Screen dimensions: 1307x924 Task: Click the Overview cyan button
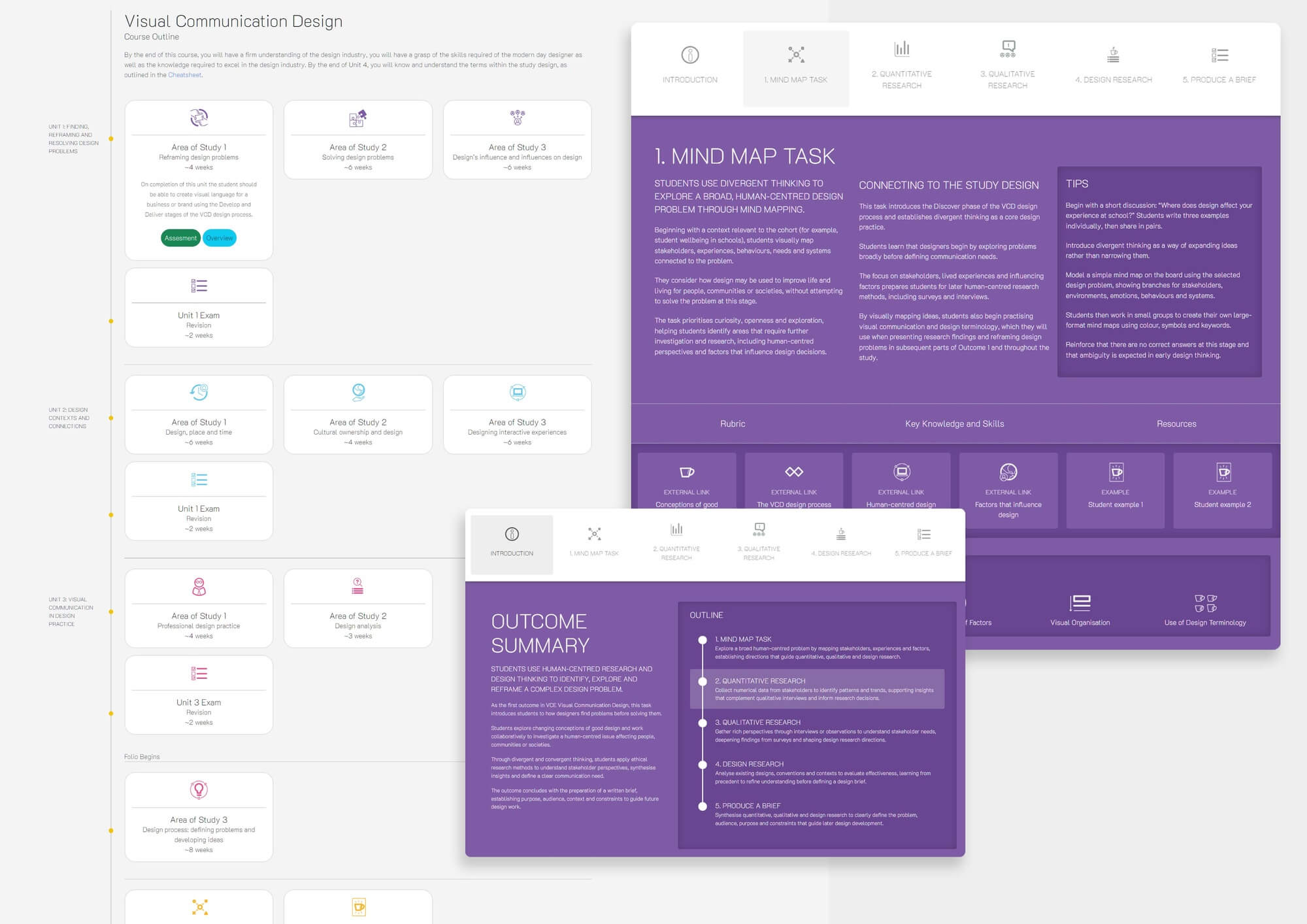[220, 238]
